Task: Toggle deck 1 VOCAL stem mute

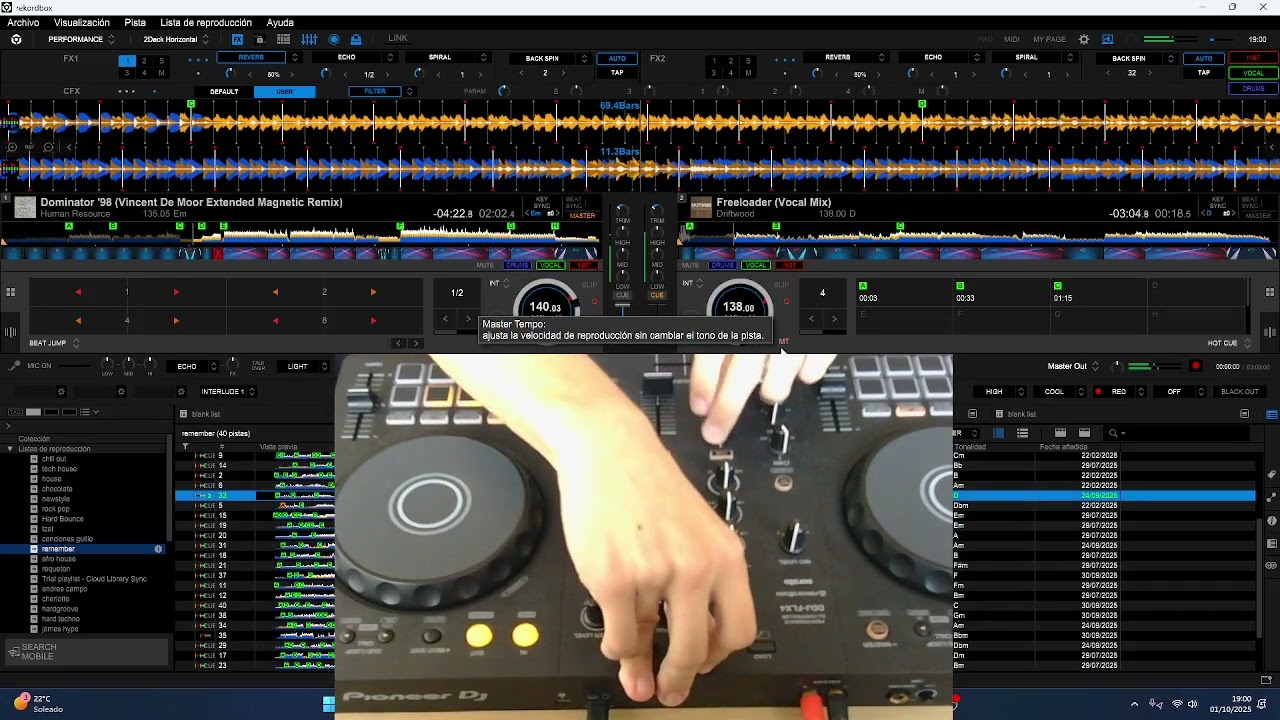Action: (x=551, y=265)
